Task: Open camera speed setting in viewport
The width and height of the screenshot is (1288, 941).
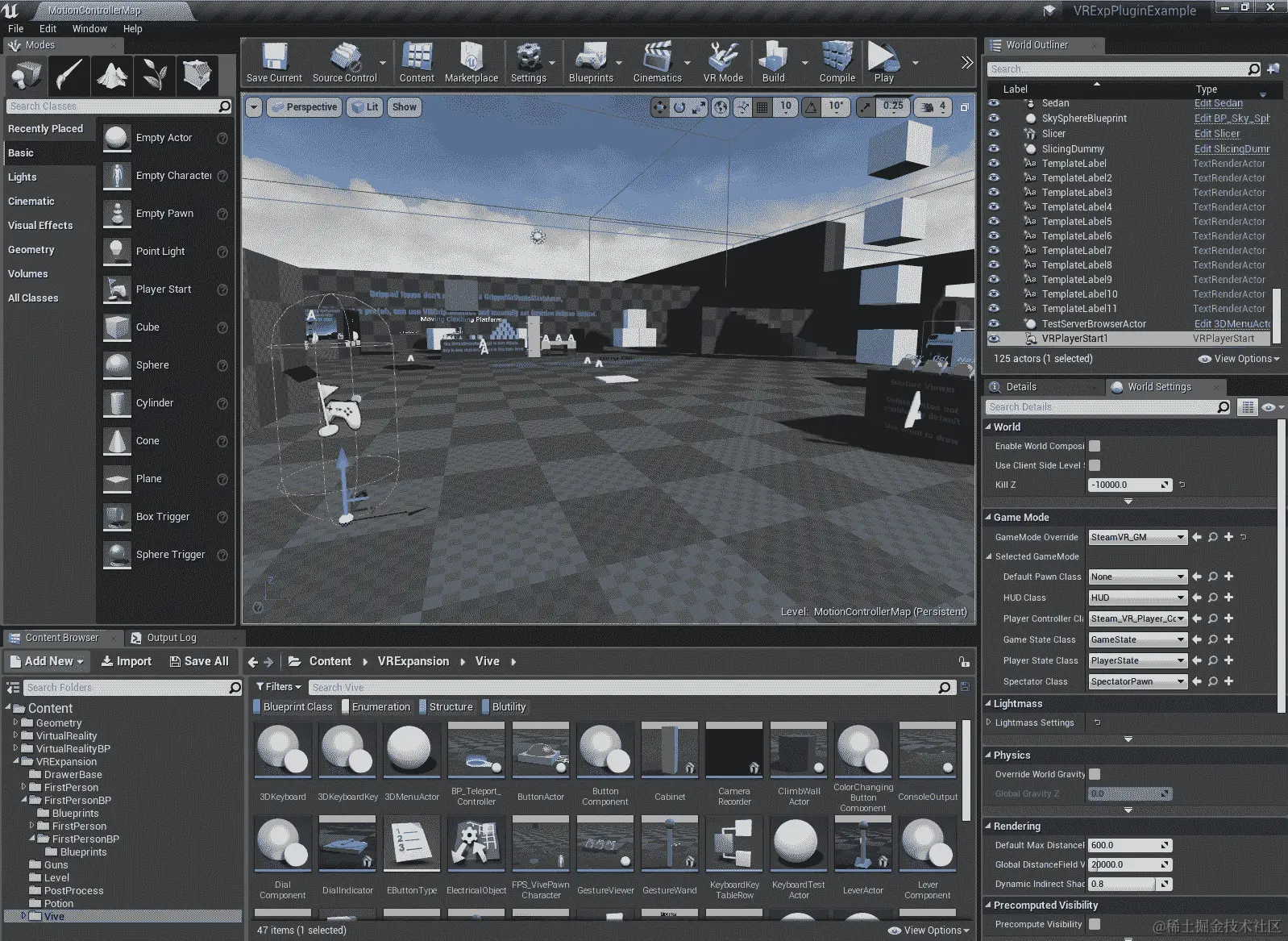Action: pyautogui.click(x=933, y=107)
